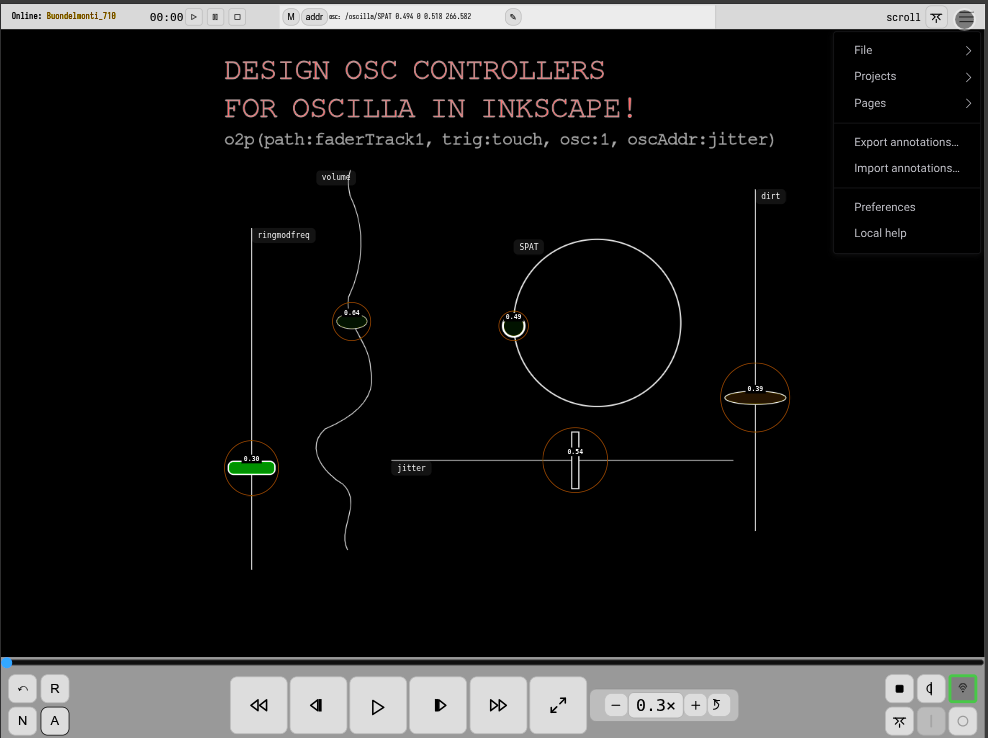Open Local help from the menu

(x=880, y=233)
